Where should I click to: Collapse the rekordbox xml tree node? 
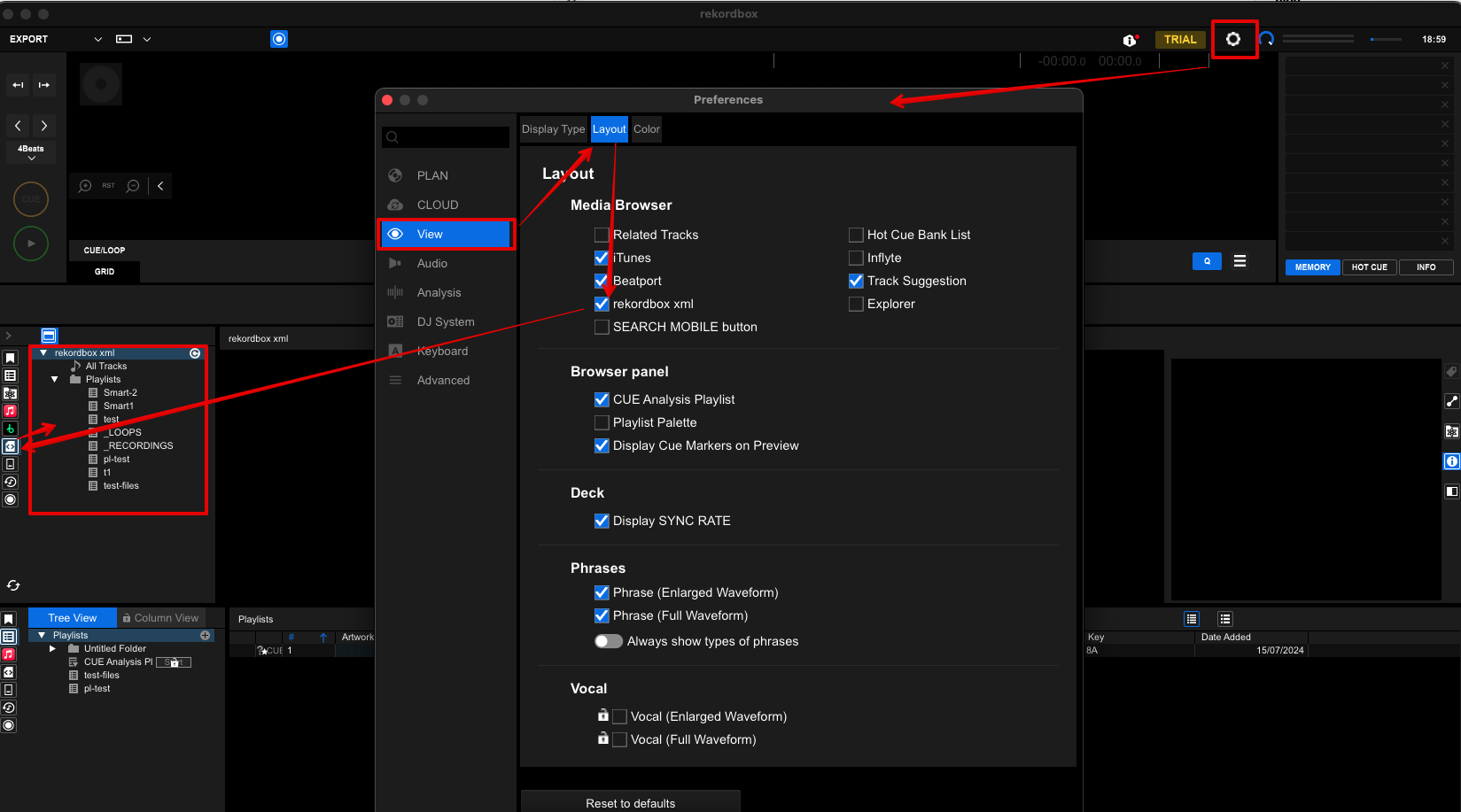[x=43, y=353]
